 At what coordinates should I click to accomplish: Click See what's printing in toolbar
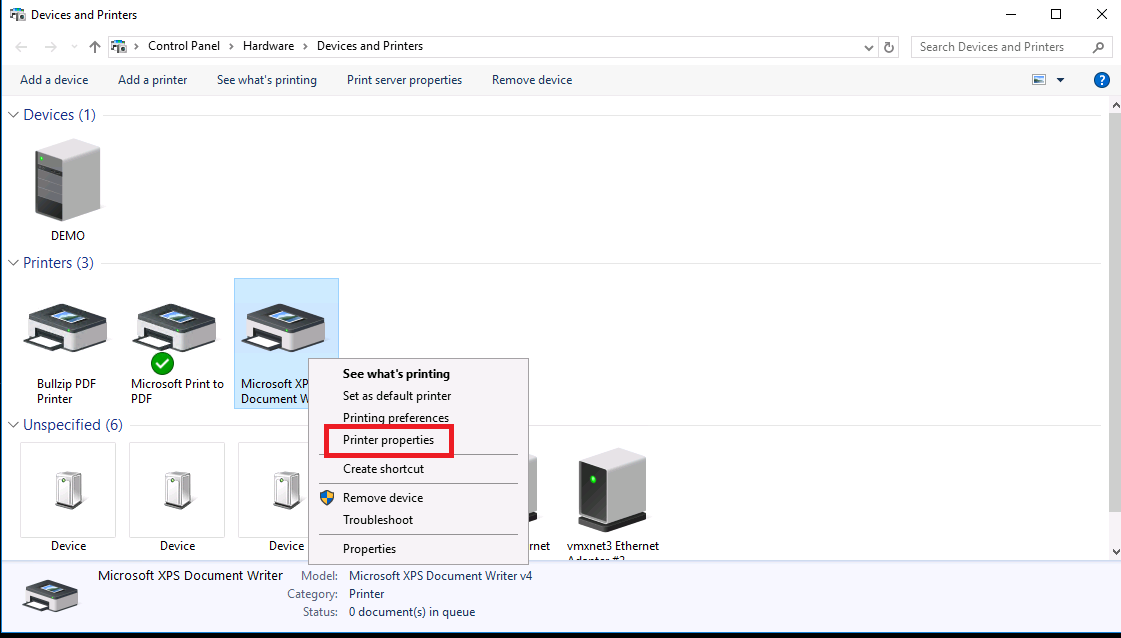pos(267,80)
